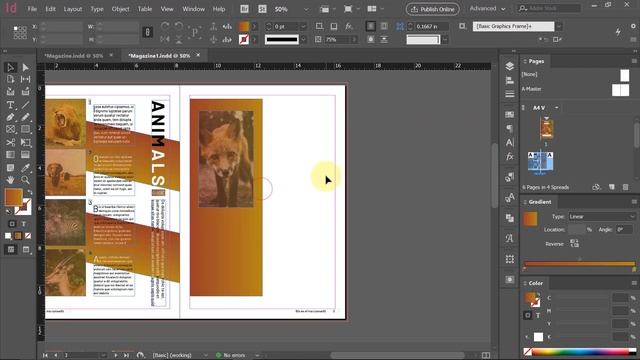
Task: Switch to the Magazine.indd document tab
Action: point(73,56)
